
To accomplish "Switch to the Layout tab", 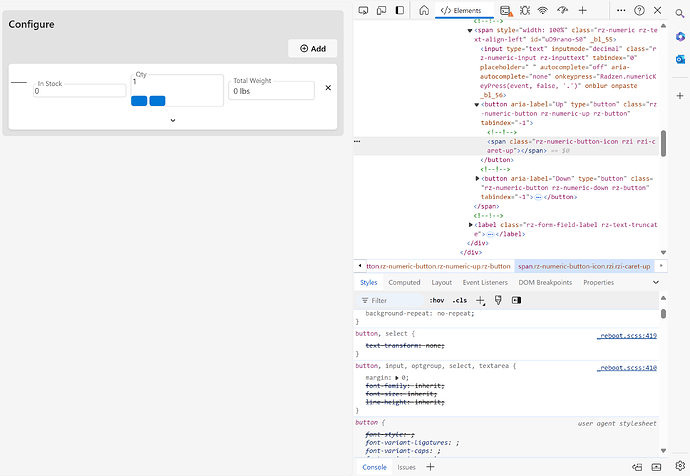I will [x=441, y=282].
